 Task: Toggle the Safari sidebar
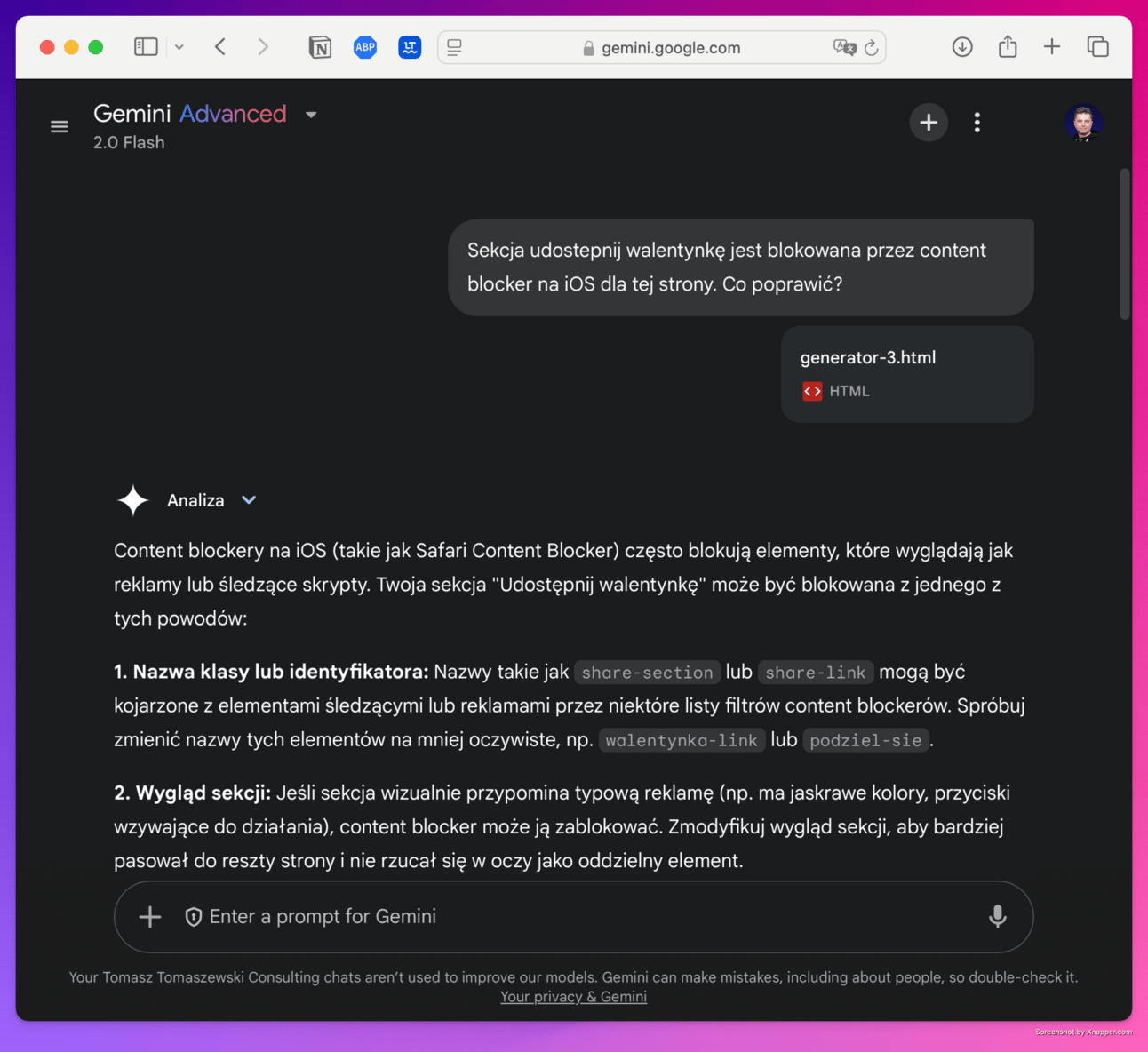[x=146, y=47]
